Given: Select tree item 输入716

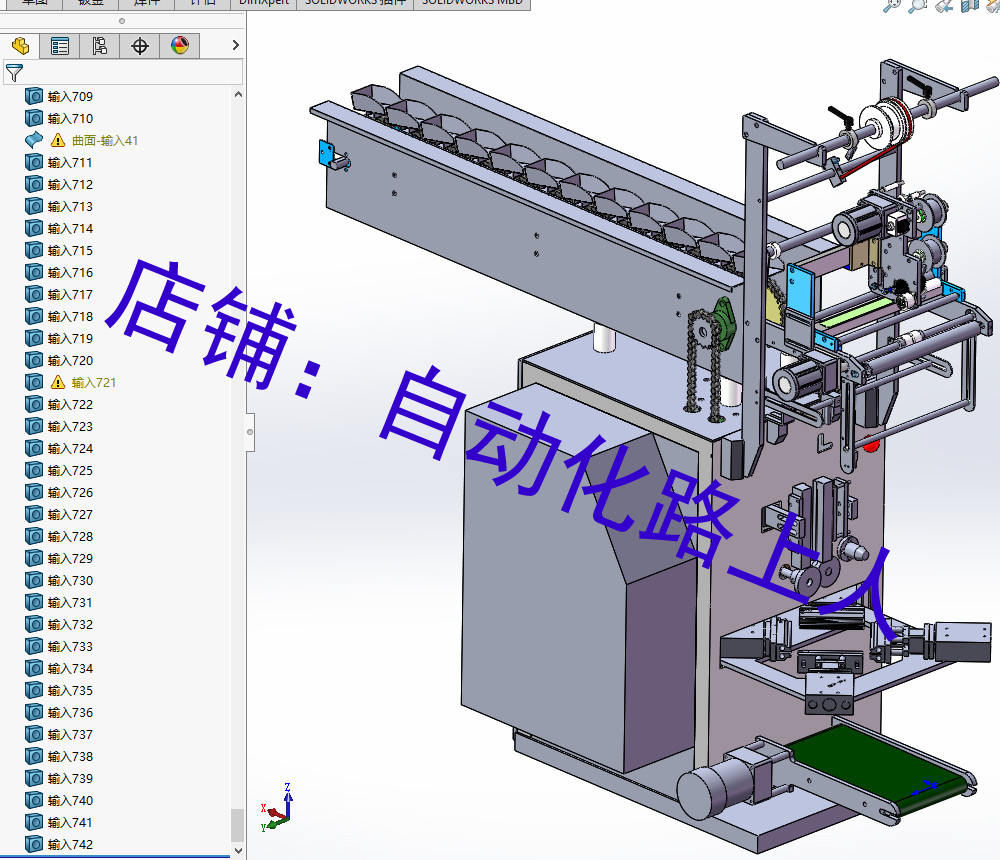Looking at the screenshot, I should [70, 272].
